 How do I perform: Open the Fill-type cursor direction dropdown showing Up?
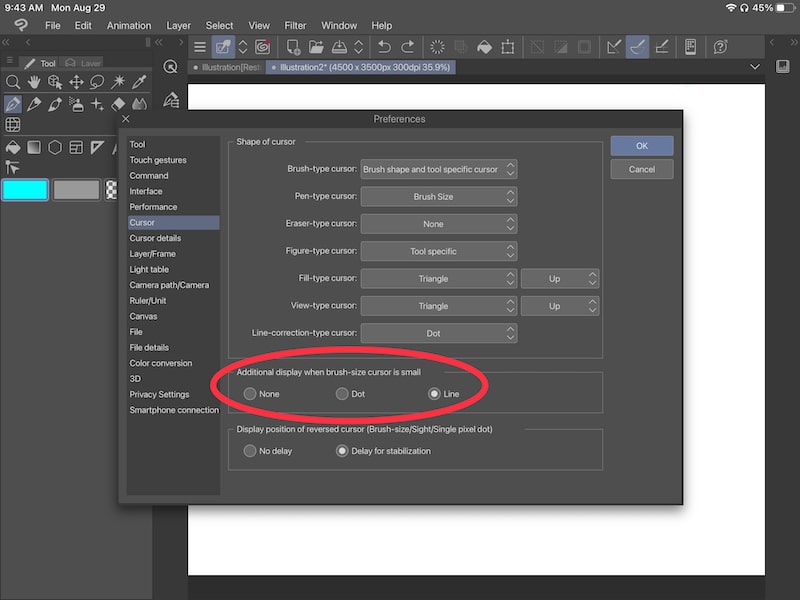[560, 278]
